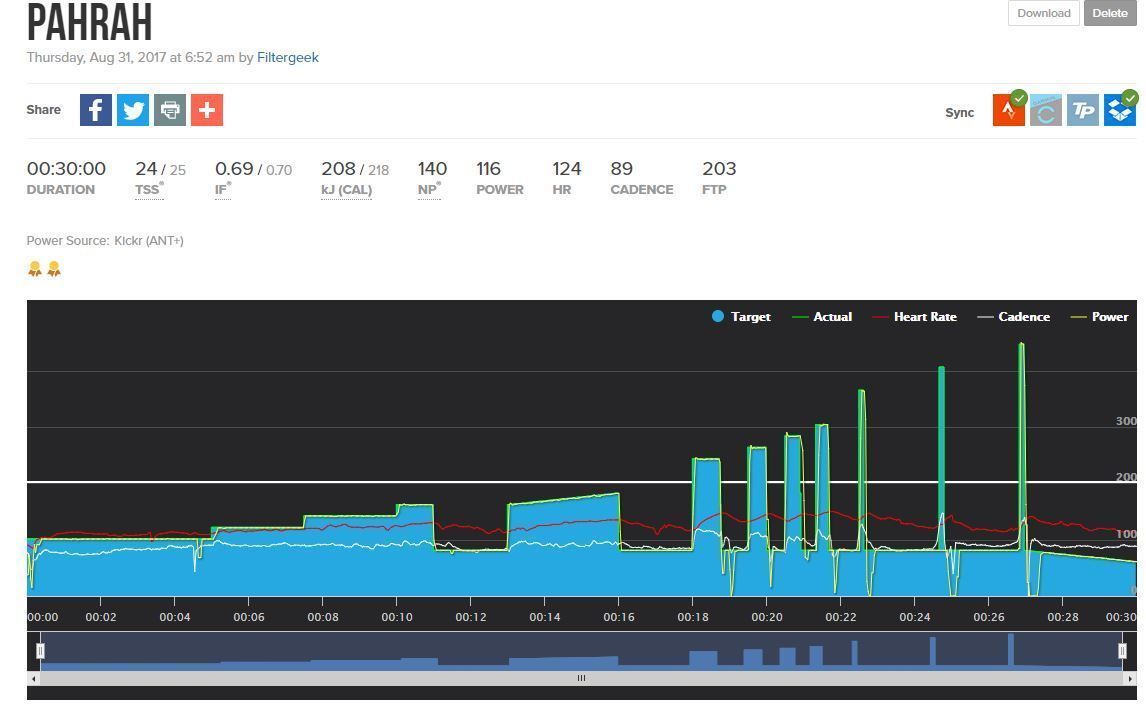Click the right range handle of chart navigator
Image resolution: width=1146 pixels, height=708 pixels.
[1122, 651]
